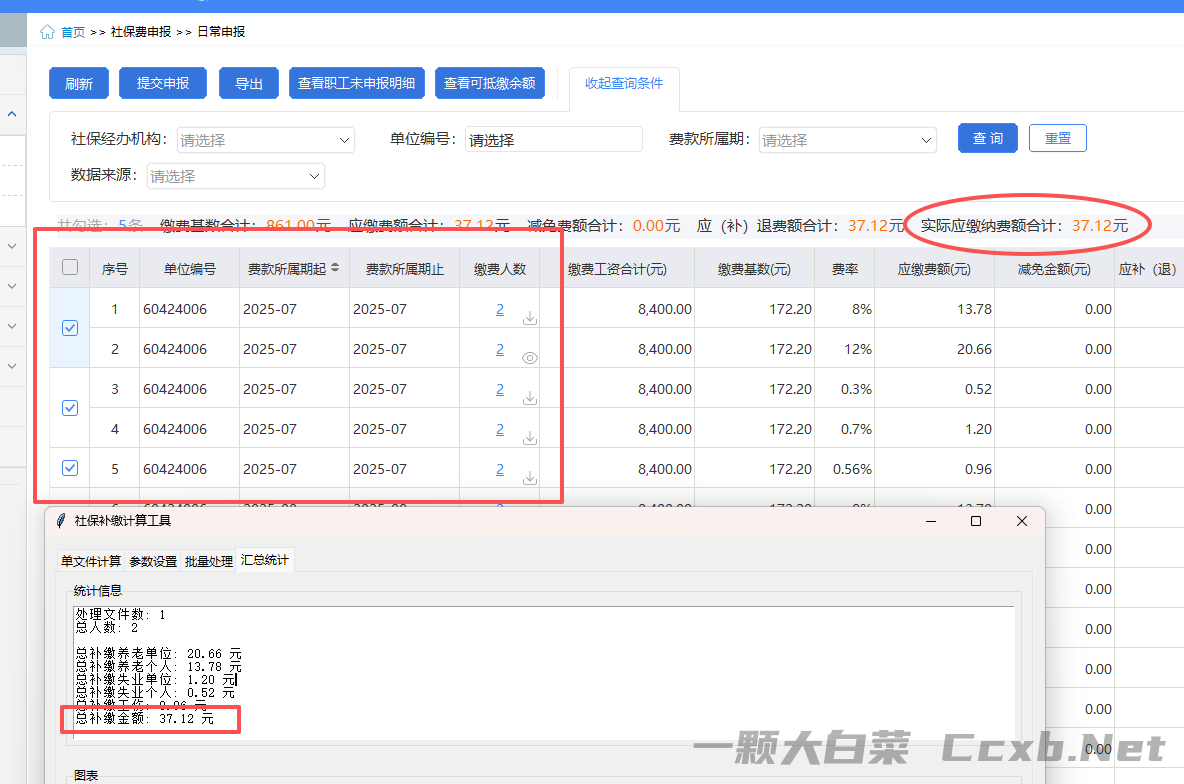Hit the download icon in row 5
Screen dimensions: 1184x784
530,478
